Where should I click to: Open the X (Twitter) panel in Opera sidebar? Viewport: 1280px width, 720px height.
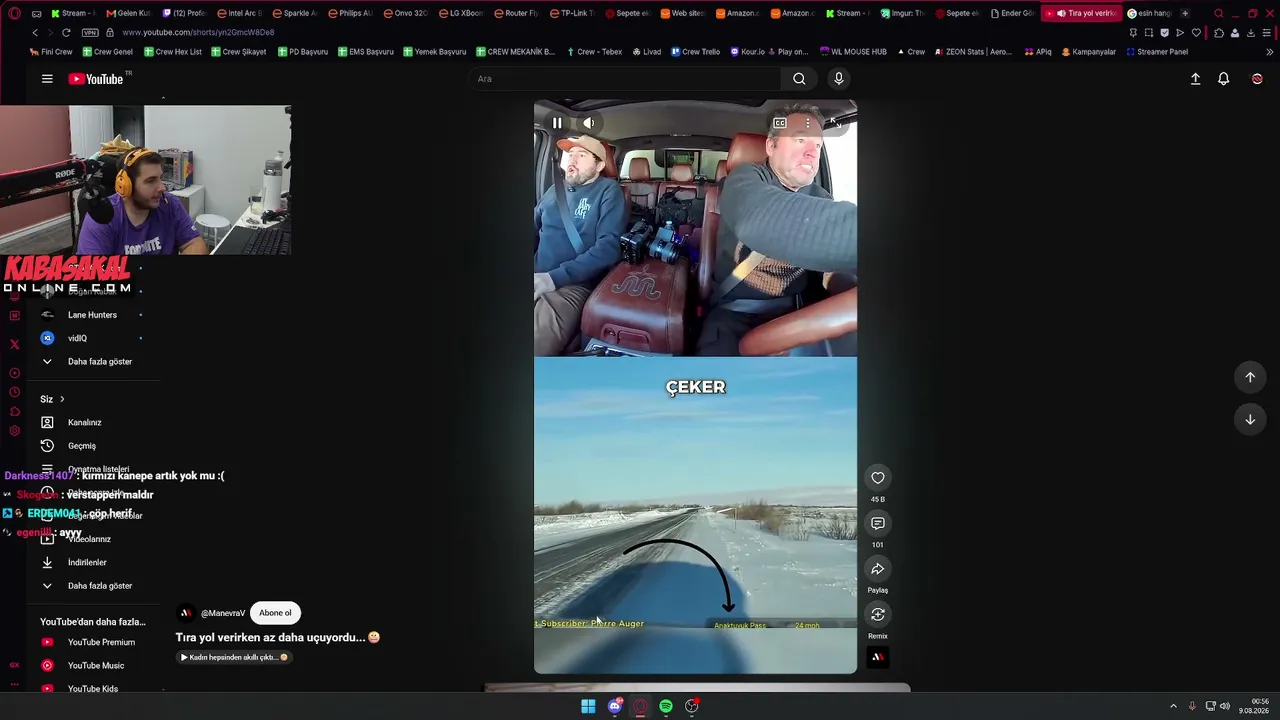tap(14, 344)
